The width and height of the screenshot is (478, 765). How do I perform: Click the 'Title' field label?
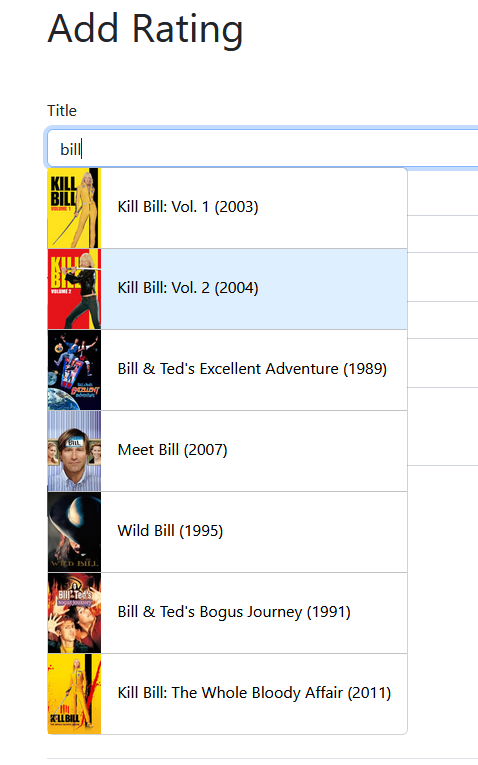pyautogui.click(x=62, y=111)
